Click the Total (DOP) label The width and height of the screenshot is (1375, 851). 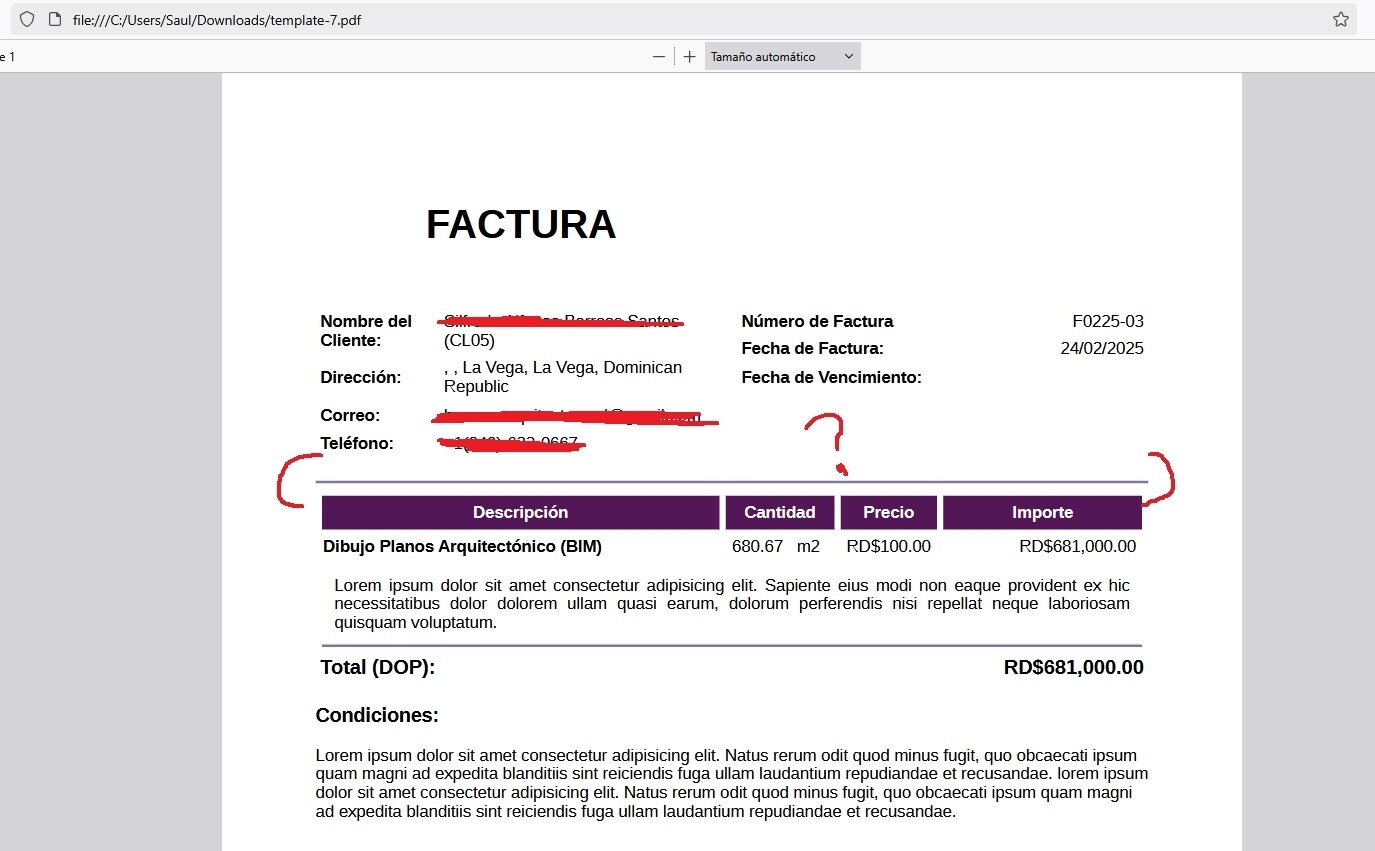click(377, 668)
